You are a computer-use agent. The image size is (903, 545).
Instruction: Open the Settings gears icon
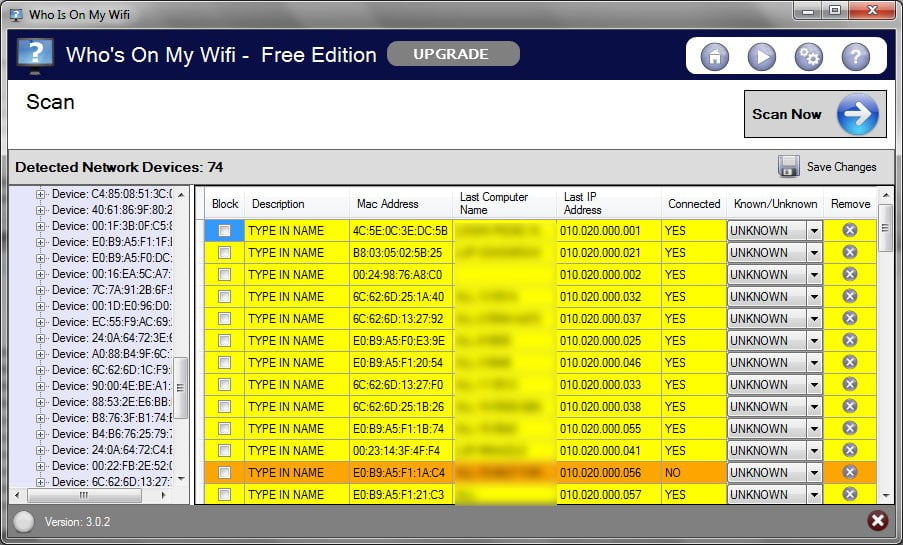(x=808, y=57)
